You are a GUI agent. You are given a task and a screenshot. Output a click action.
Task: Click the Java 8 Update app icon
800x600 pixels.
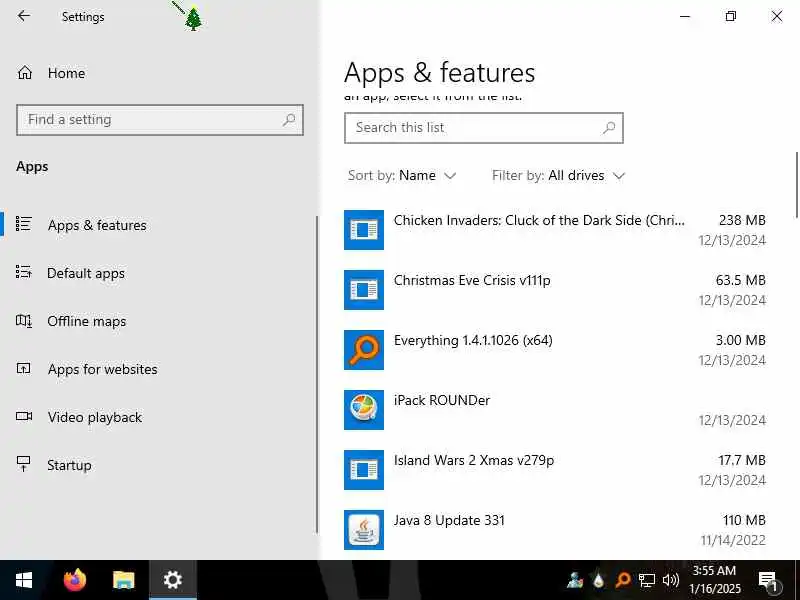(x=364, y=530)
